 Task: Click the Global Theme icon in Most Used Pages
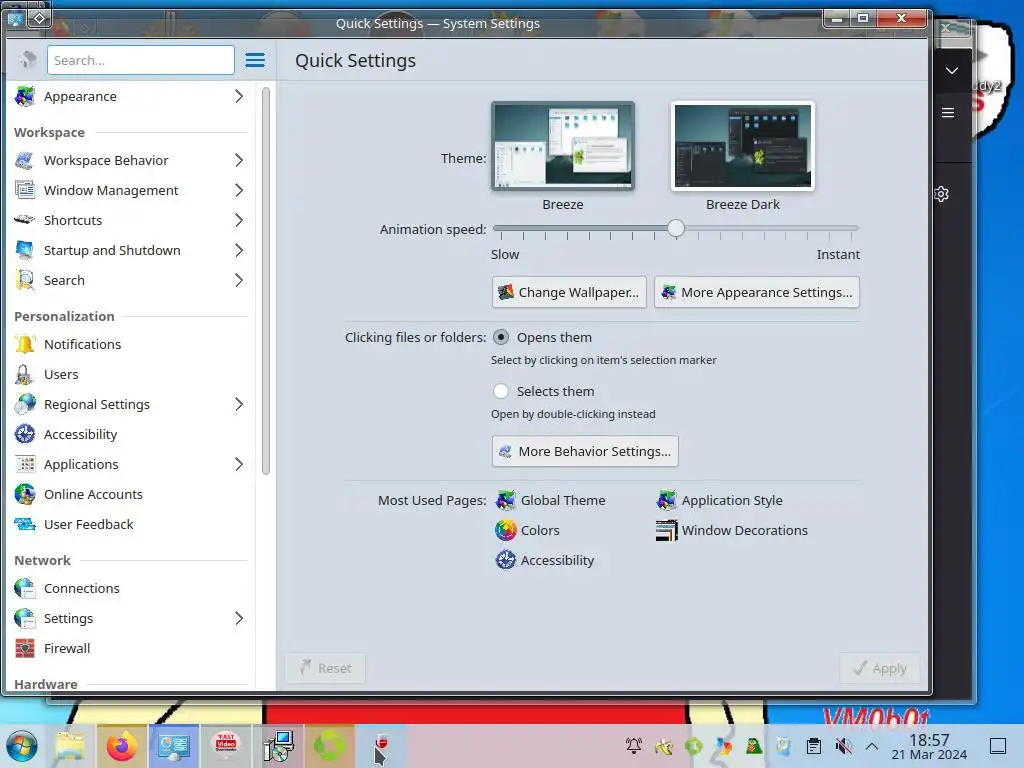click(x=505, y=501)
